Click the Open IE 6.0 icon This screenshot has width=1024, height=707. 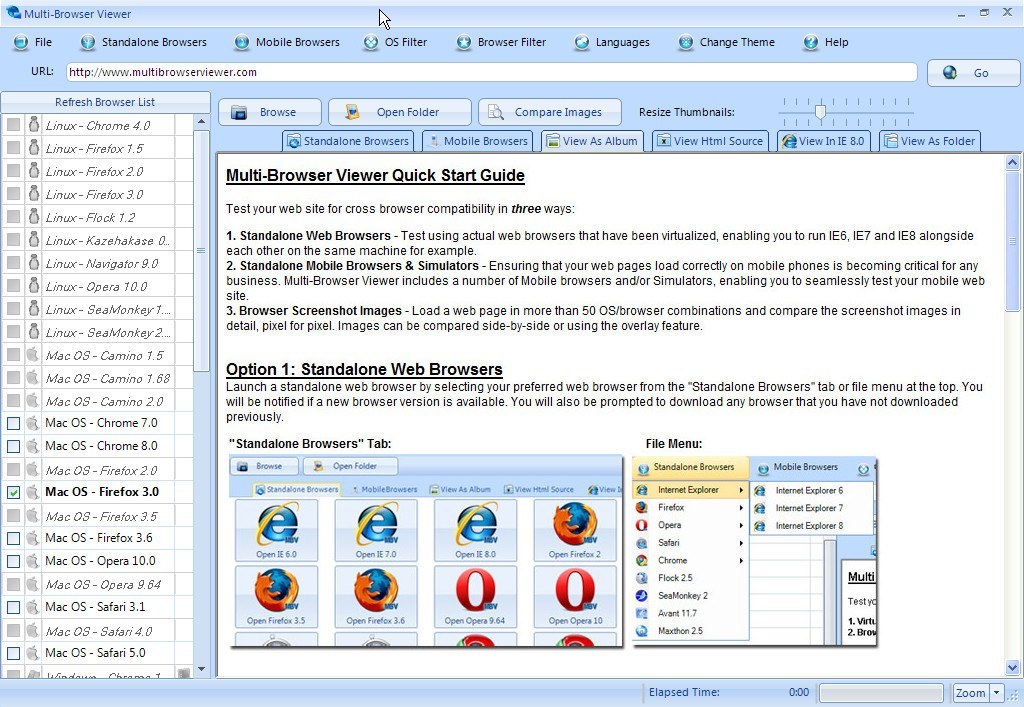point(276,530)
